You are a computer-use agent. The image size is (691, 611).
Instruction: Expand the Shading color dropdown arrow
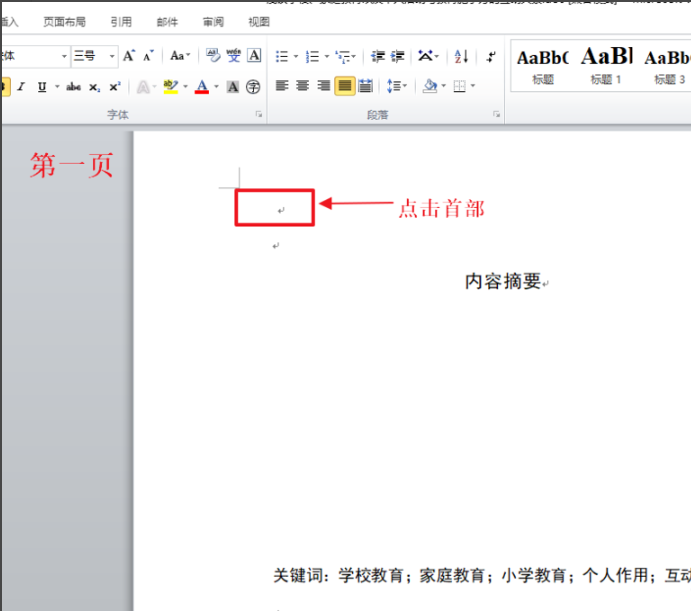[443, 86]
